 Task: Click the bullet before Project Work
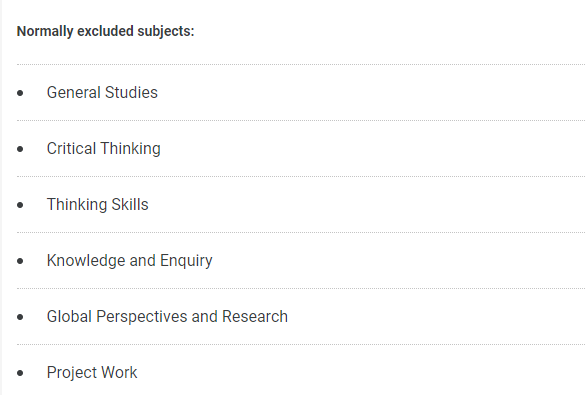pos(20,373)
